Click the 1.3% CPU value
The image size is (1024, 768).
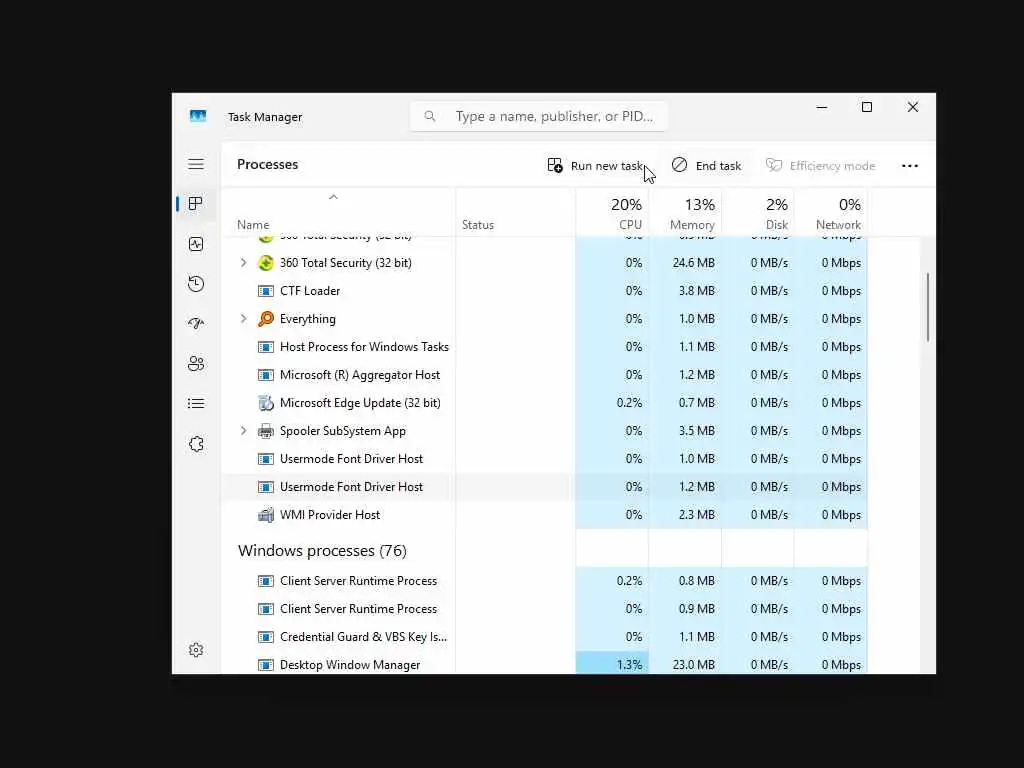click(x=629, y=665)
